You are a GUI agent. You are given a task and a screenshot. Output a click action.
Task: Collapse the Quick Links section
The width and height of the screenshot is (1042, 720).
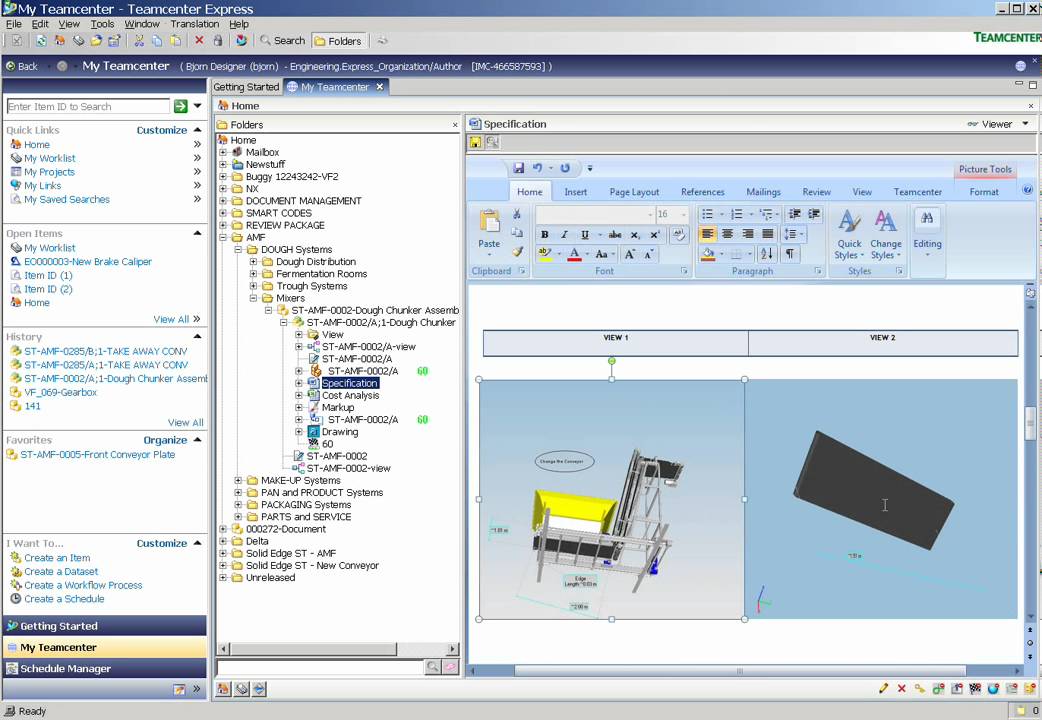pos(197,130)
